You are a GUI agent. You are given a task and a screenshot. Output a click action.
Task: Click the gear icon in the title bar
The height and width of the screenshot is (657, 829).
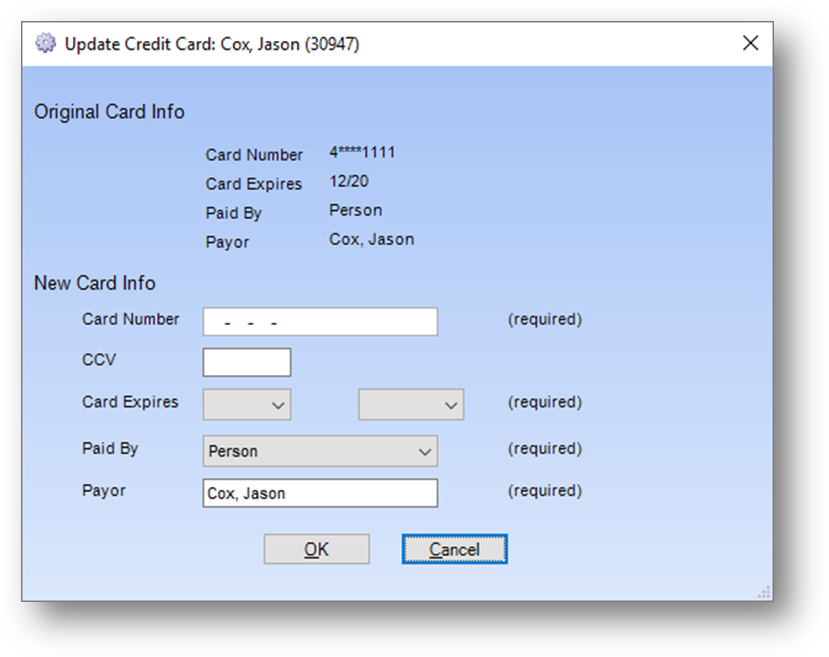tap(44, 44)
